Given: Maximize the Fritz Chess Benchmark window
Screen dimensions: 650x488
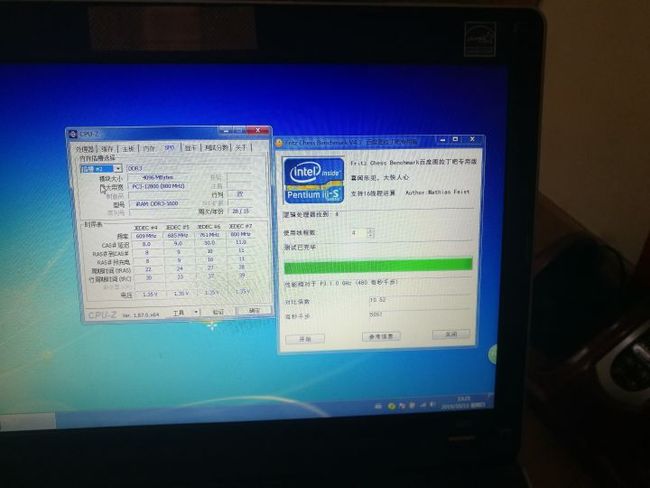Looking at the screenshot, I should pos(455,139).
